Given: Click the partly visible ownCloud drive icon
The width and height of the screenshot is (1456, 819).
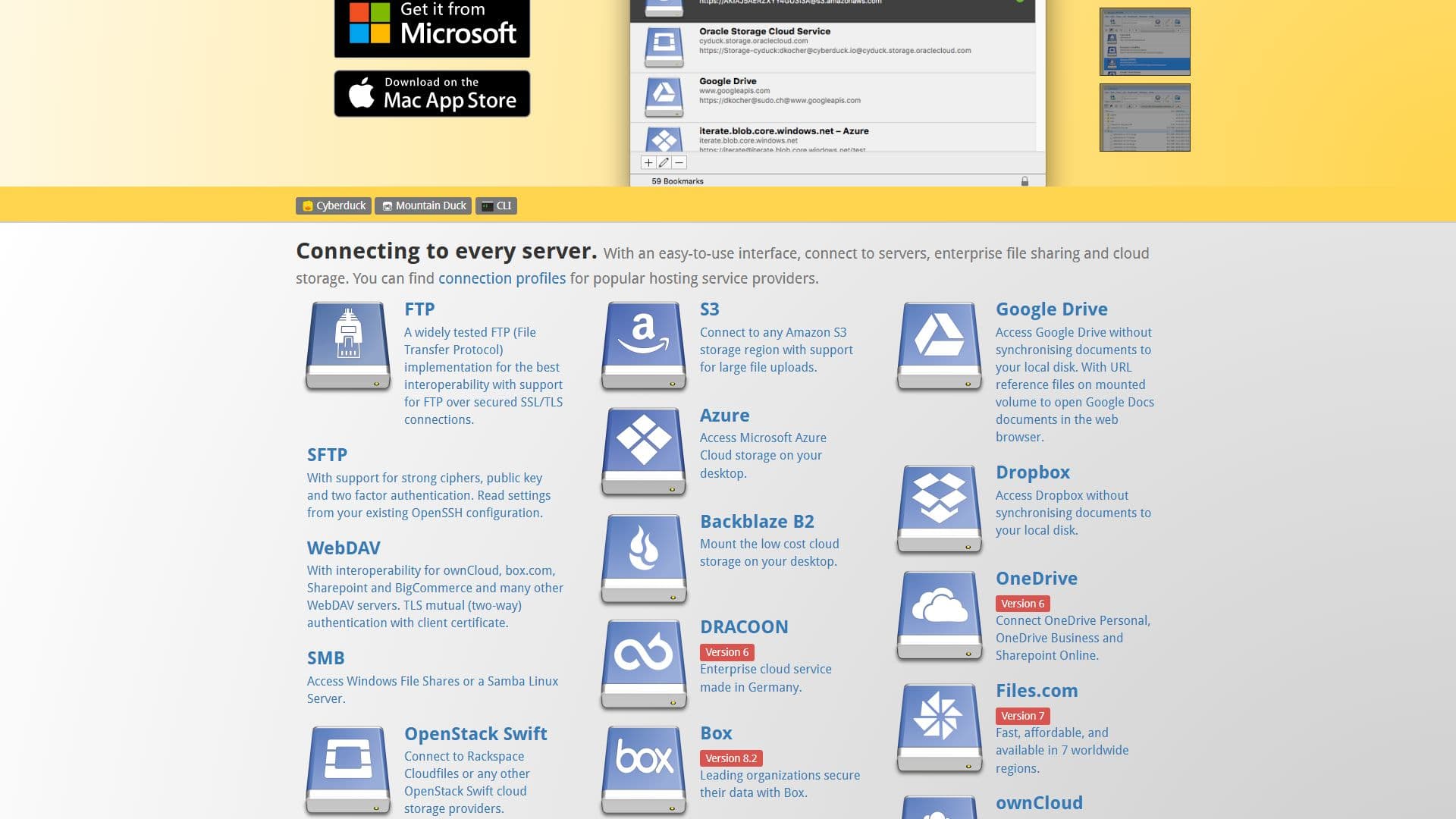Looking at the screenshot, I should [x=940, y=807].
